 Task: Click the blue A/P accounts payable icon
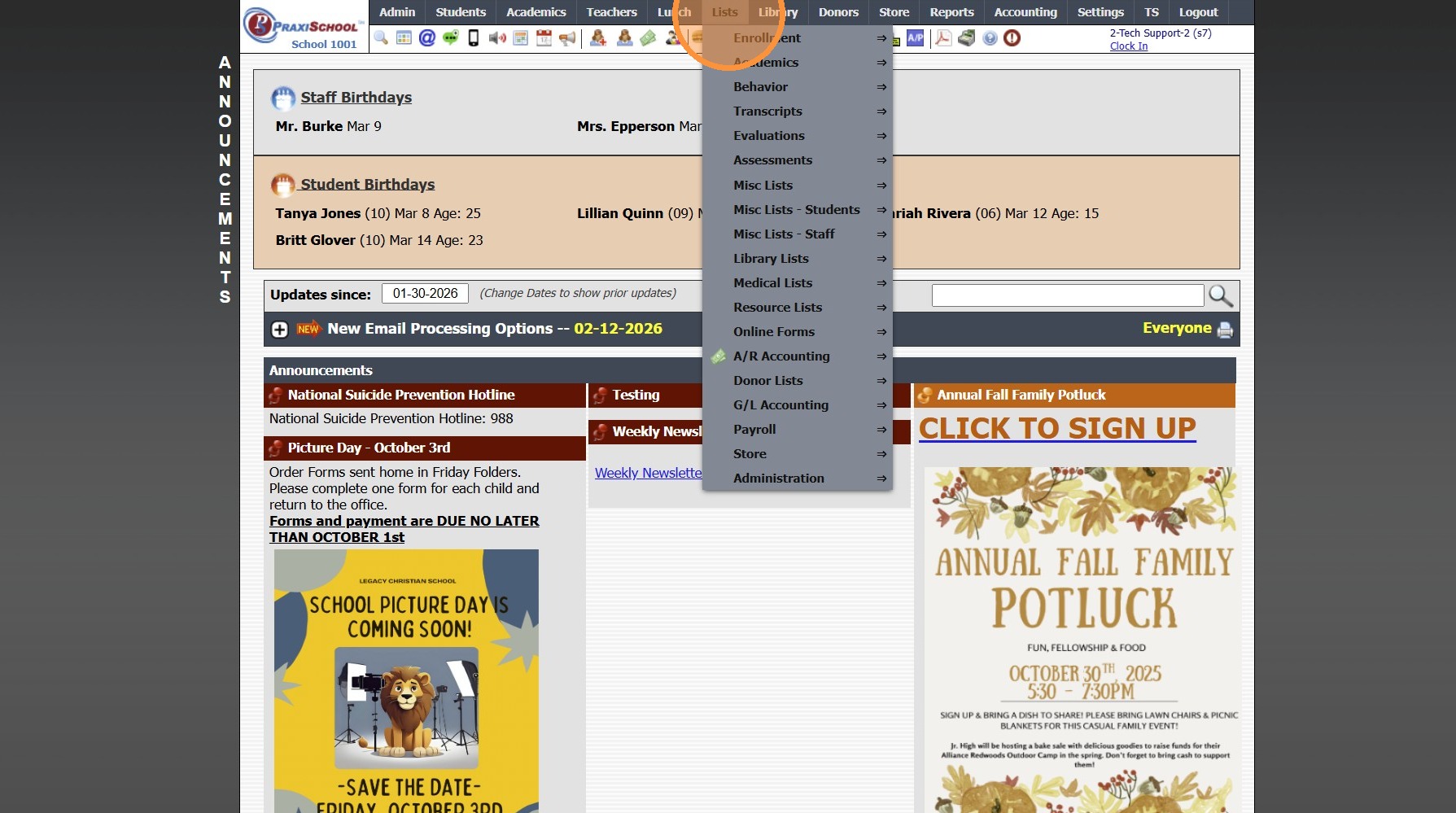(x=916, y=38)
